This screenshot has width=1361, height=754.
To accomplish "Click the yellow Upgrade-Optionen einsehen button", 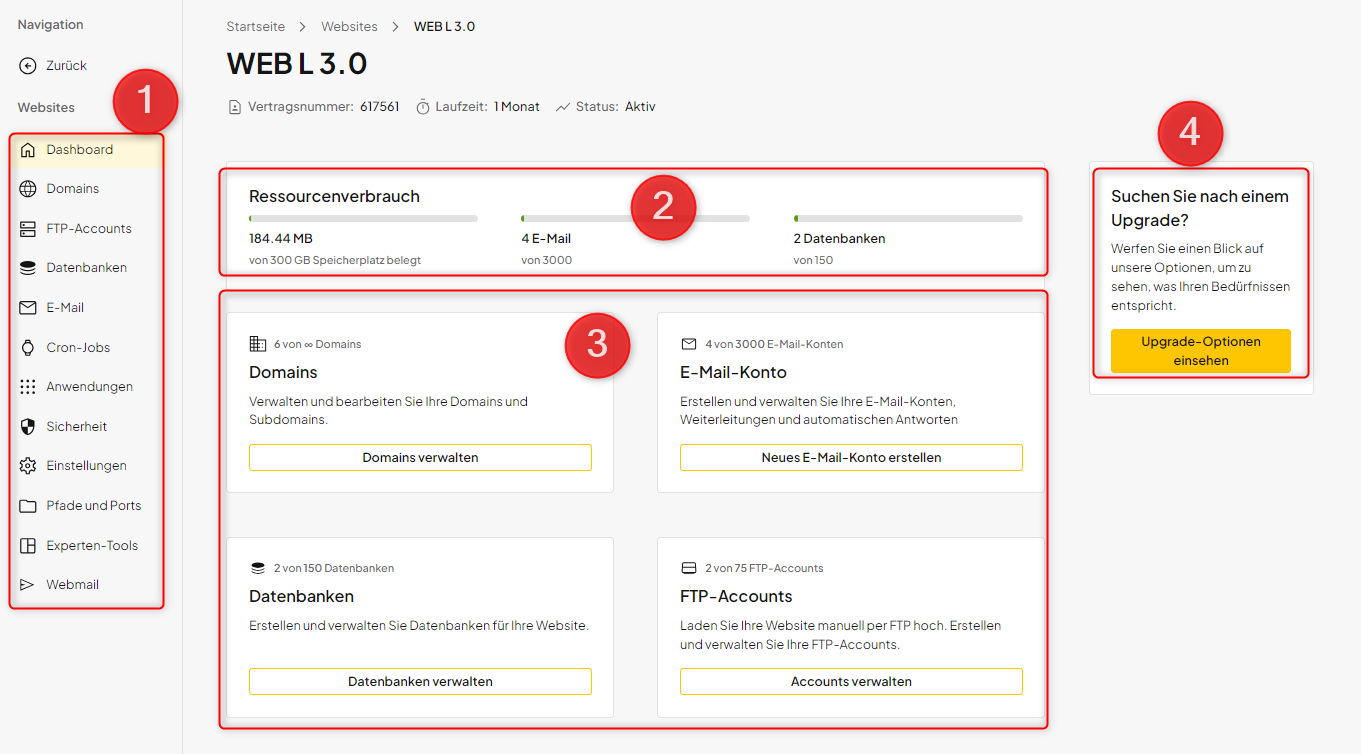I will click(x=1200, y=351).
